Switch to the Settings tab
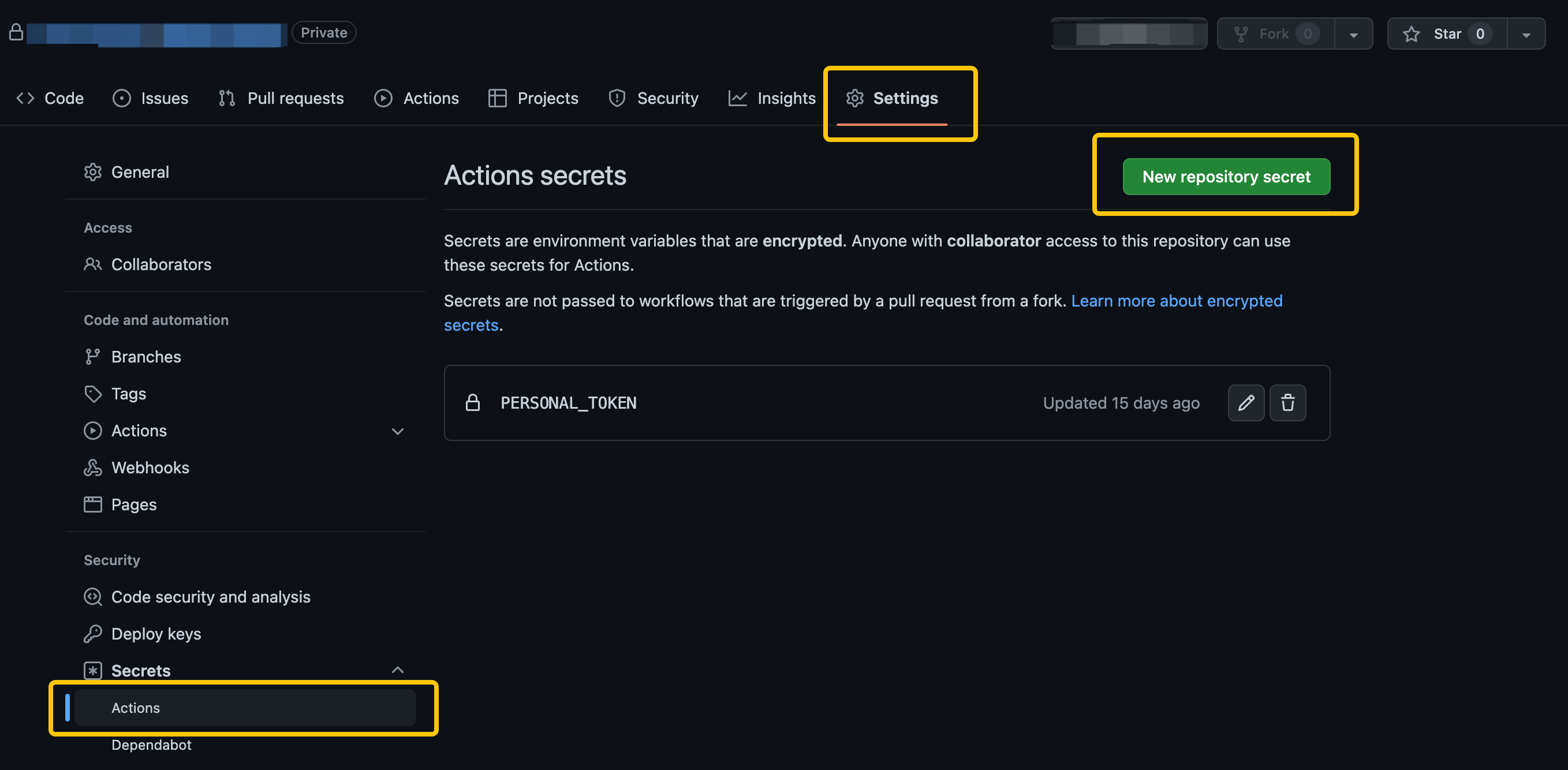The width and height of the screenshot is (1568, 770). (905, 98)
